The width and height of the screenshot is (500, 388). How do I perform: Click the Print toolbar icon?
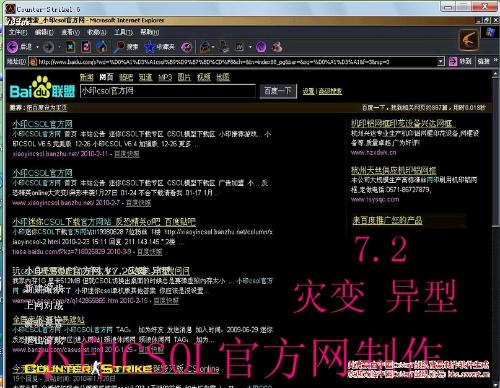click(x=224, y=47)
